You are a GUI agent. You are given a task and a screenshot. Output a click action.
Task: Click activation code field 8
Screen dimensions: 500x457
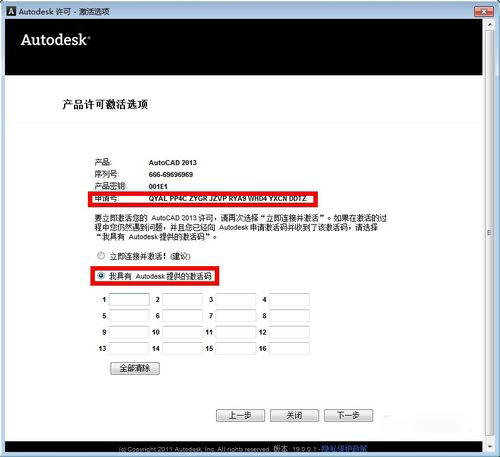pyautogui.click(x=289, y=316)
